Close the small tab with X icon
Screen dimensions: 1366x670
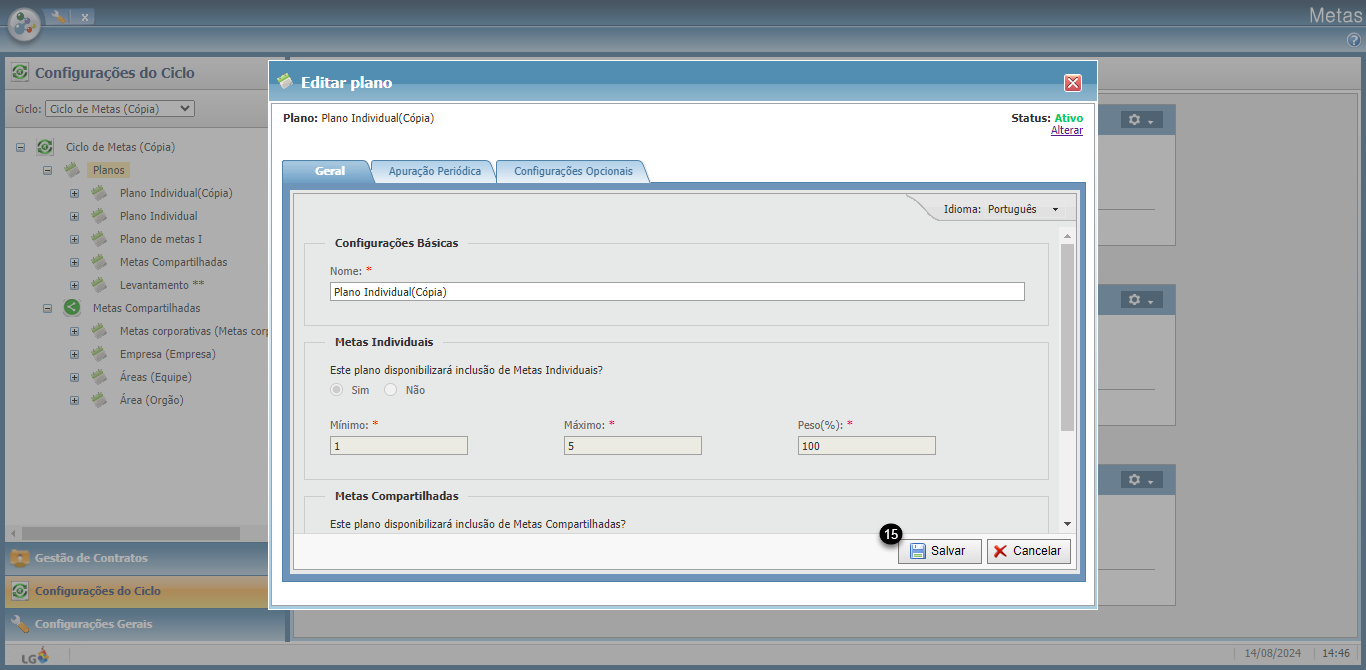click(x=85, y=17)
